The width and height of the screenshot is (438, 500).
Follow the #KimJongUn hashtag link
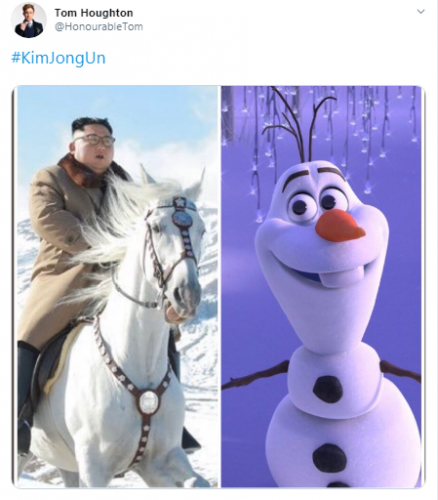coord(58,58)
